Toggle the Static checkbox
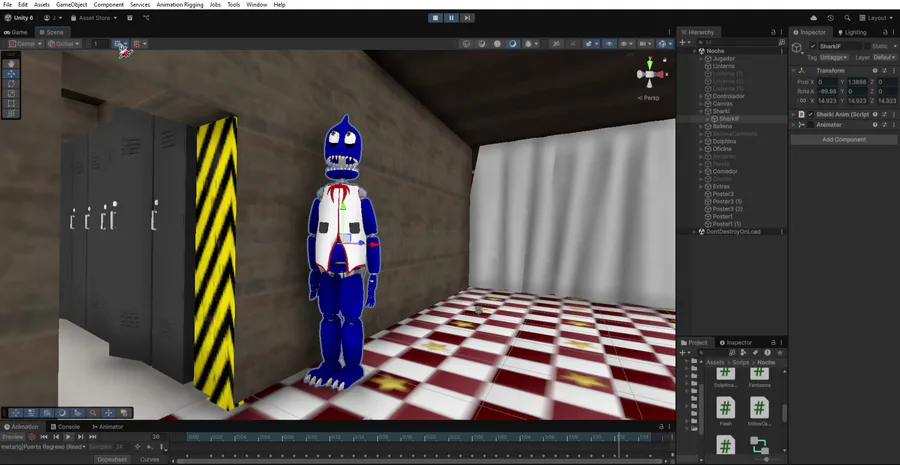 [867, 46]
